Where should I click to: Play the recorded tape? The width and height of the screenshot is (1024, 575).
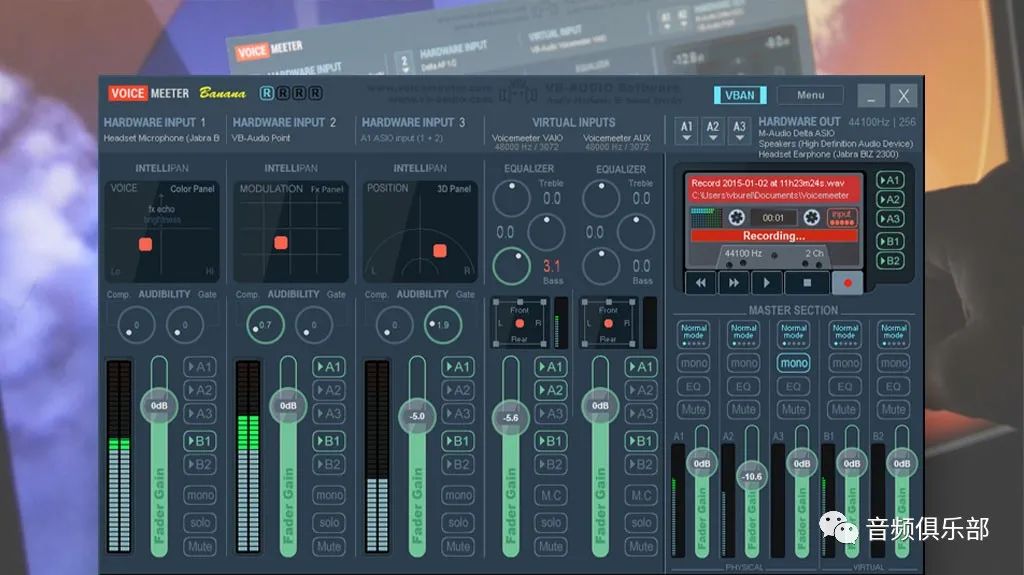click(x=766, y=282)
